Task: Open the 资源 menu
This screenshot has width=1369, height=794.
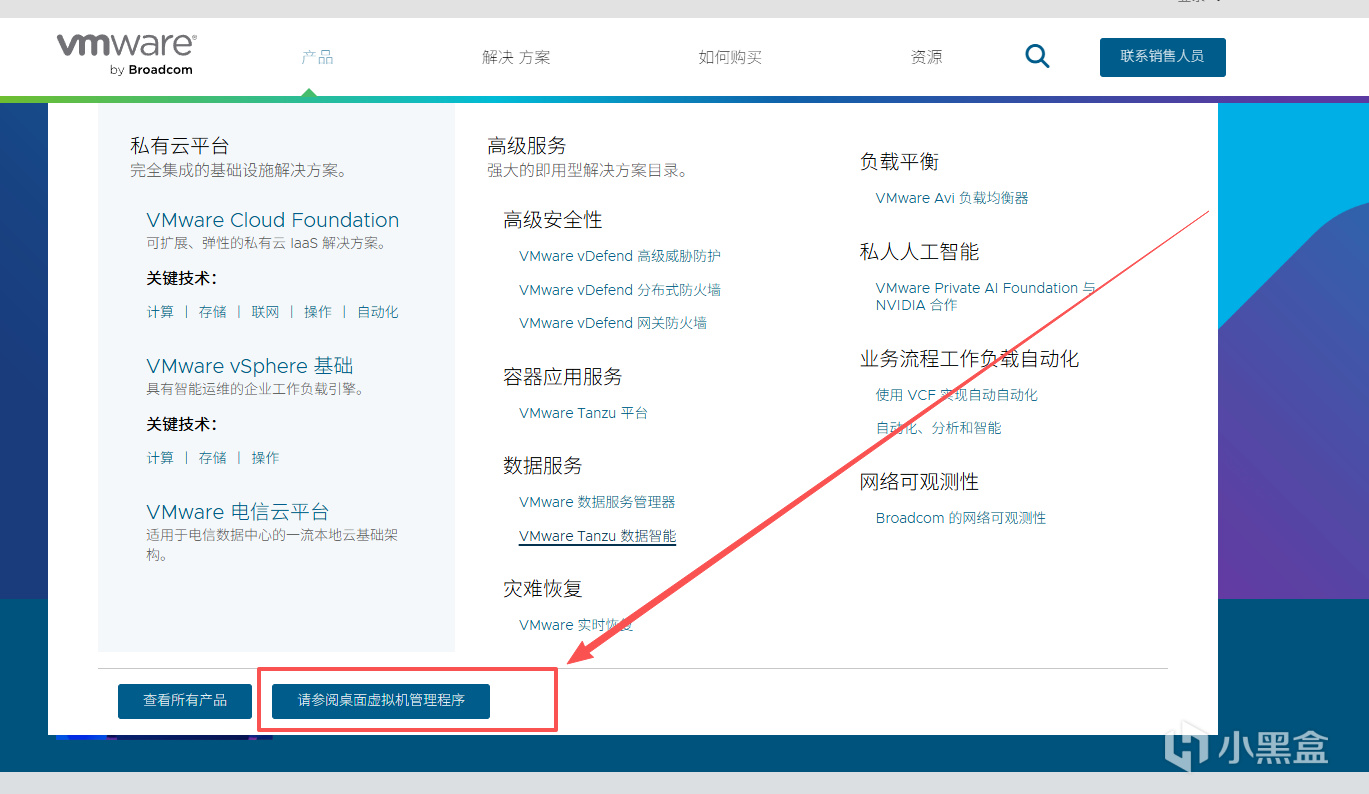Action: [x=926, y=57]
